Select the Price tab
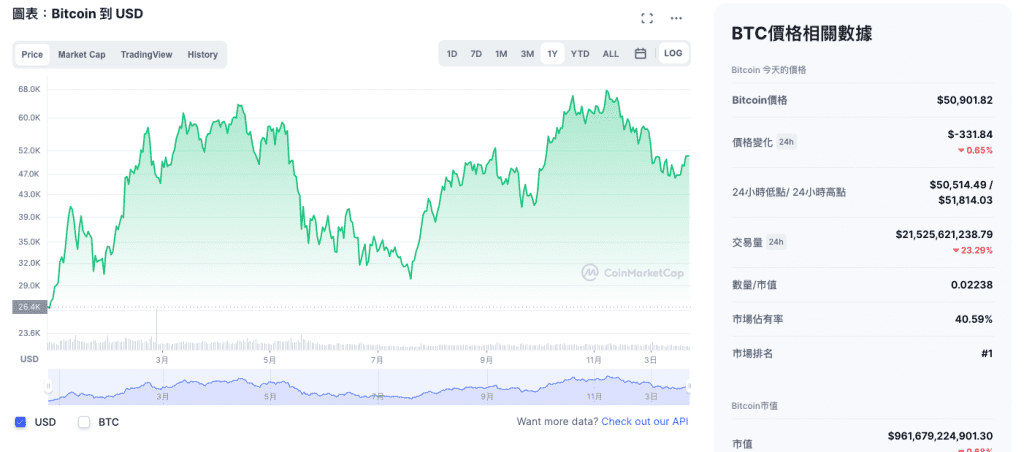The width and height of the screenshot is (1024, 452). click(32, 54)
